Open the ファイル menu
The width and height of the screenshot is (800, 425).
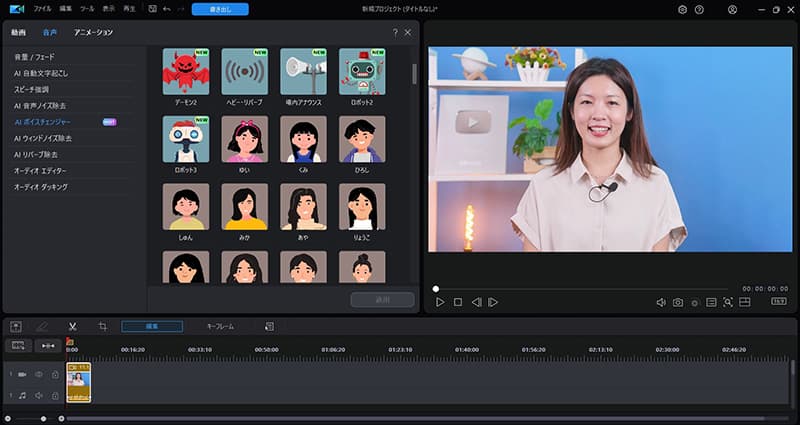(x=42, y=9)
